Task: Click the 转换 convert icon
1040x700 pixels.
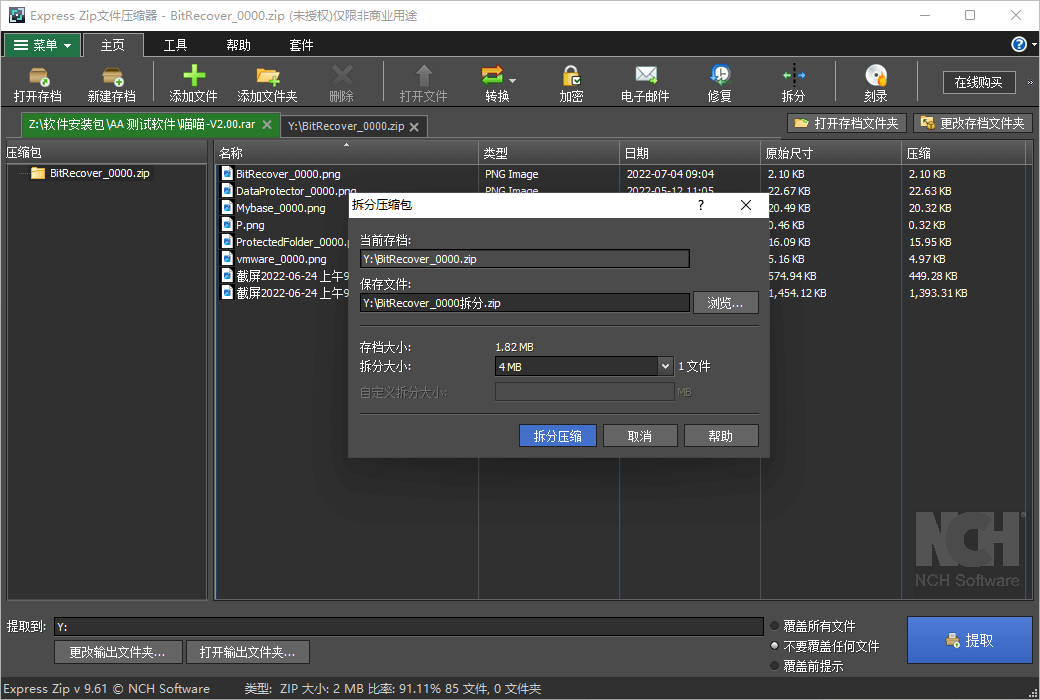Action: 492,76
